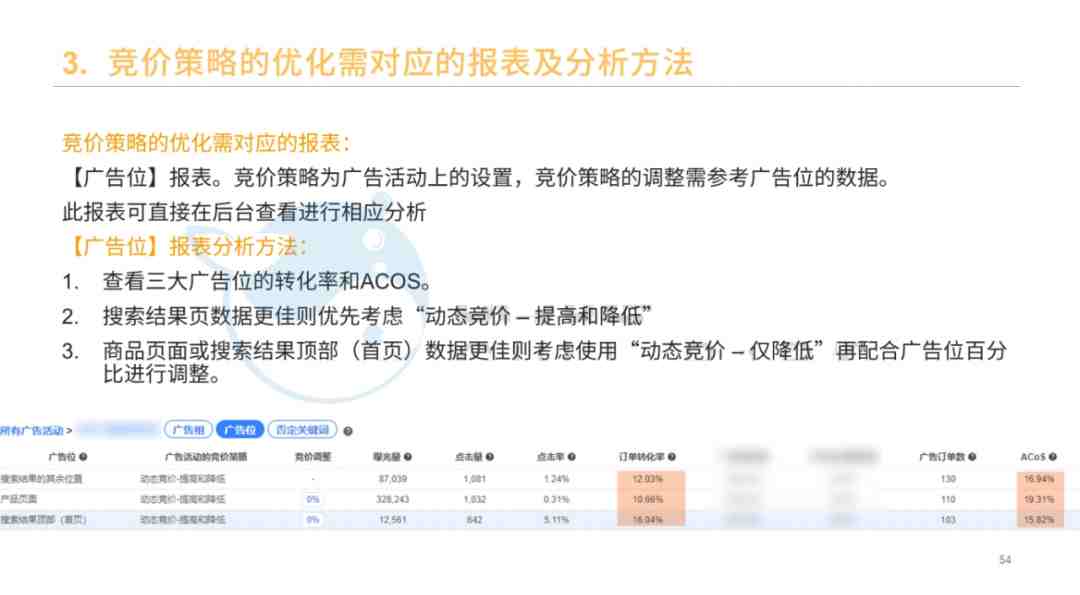Click help icon next to 广告位 column header
This screenshot has height=595, width=1080.
83,457
